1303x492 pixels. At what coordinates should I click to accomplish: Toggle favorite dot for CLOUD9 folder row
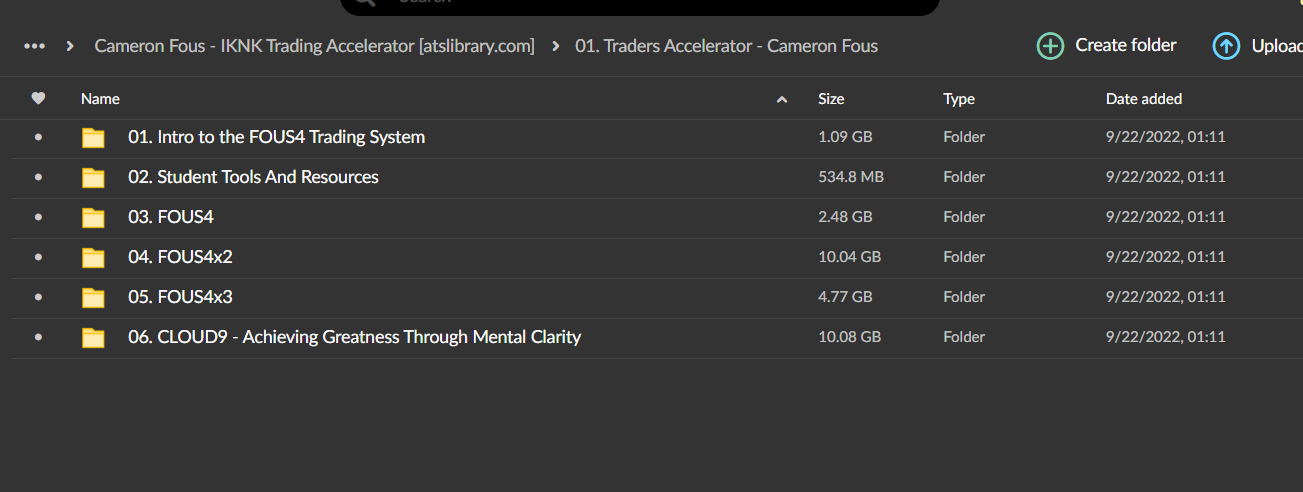click(38, 337)
